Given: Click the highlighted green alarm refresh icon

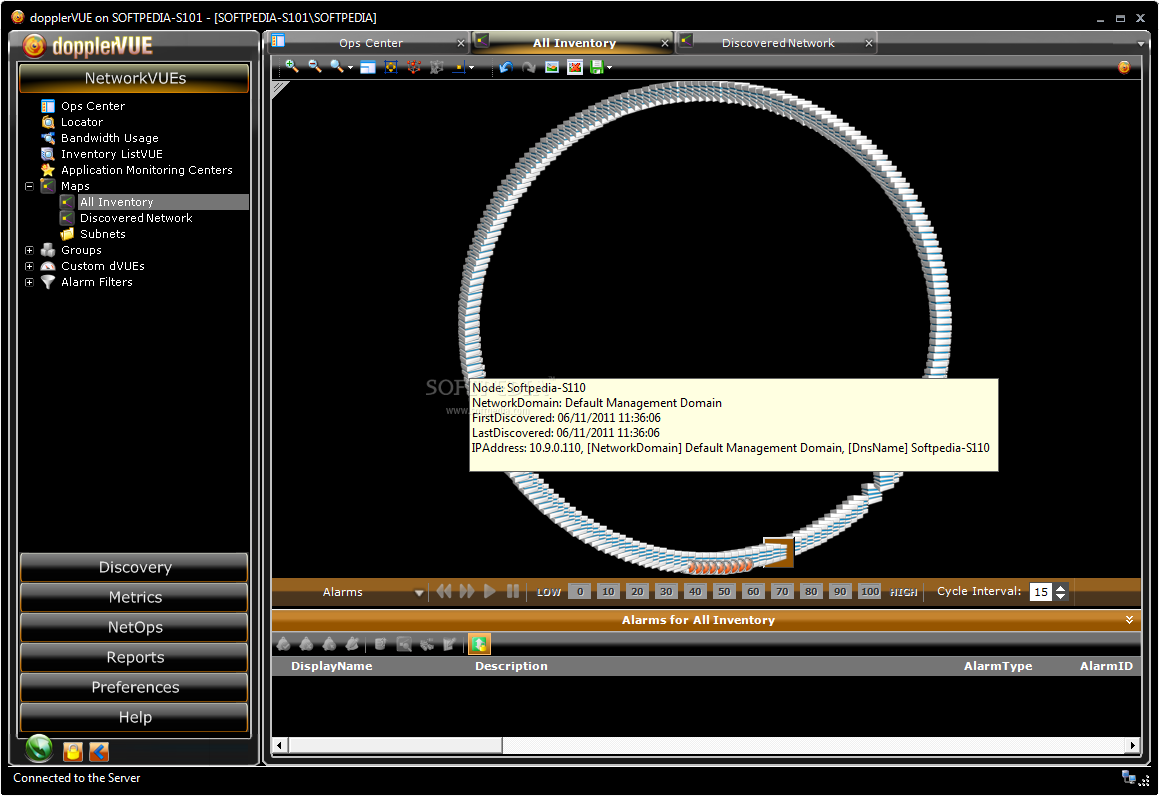Looking at the screenshot, I should [x=479, y=644].
